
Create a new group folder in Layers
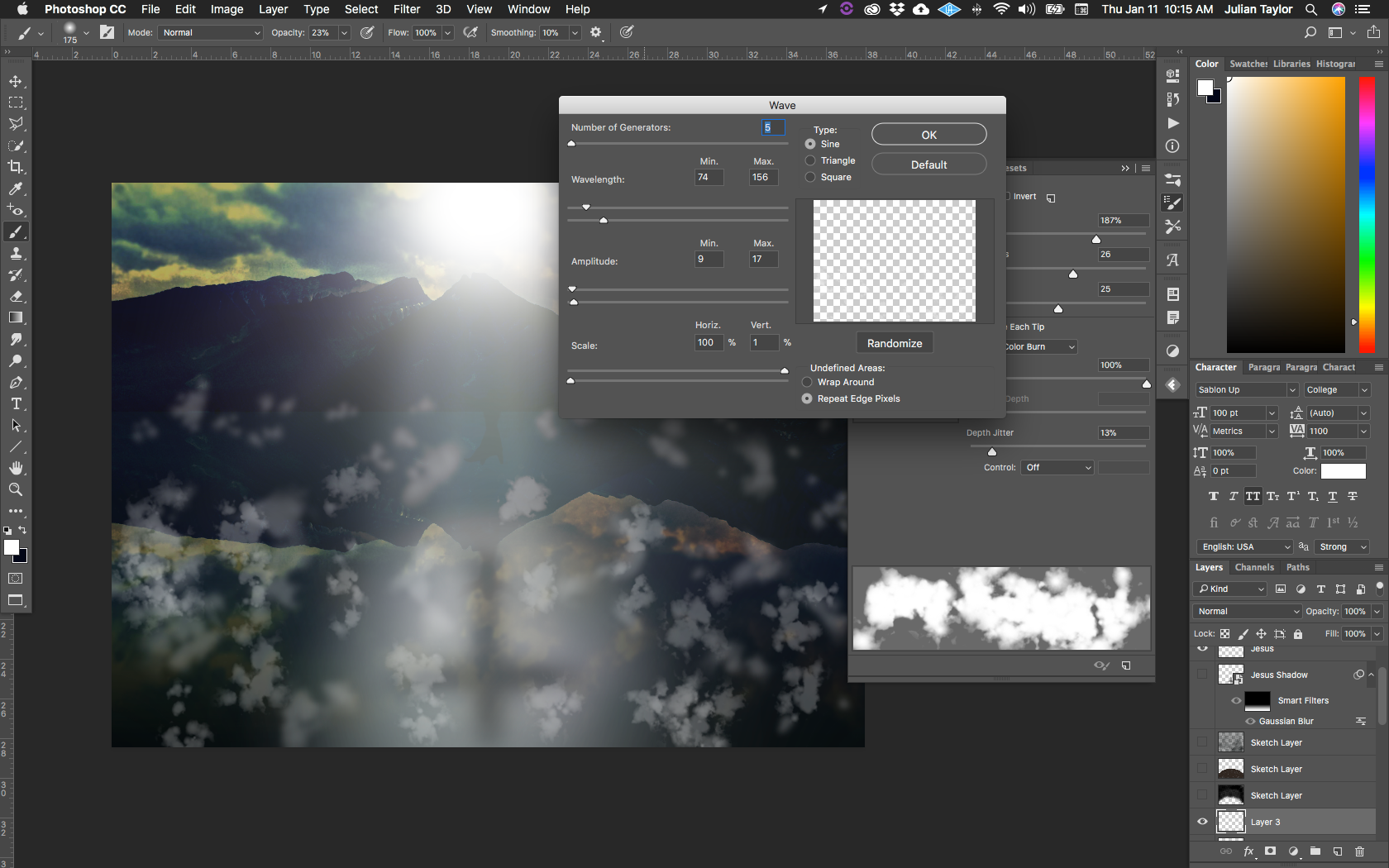pyautogui.click(x=1315, y=851)
